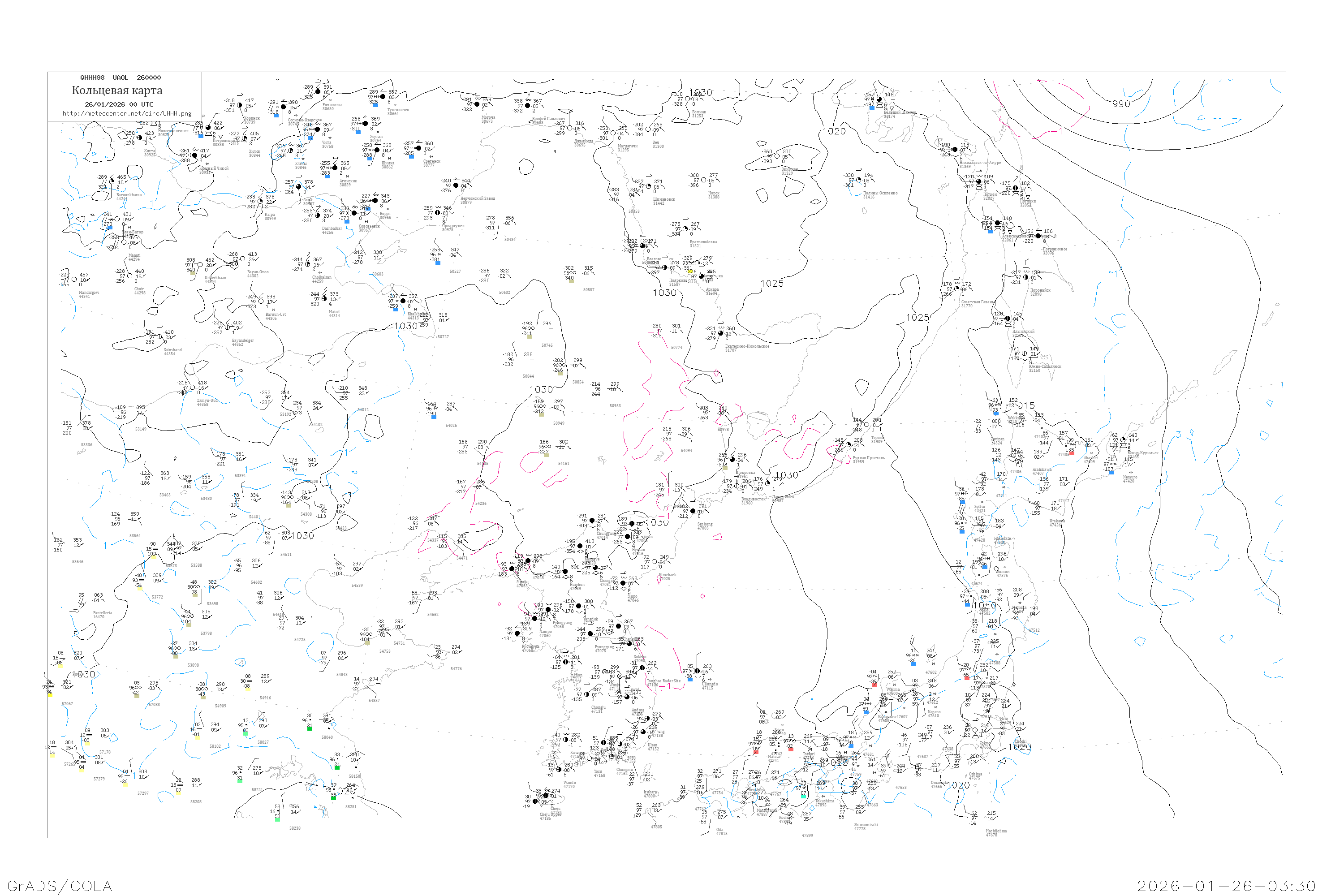Click the station circle at Южно-Сахалинск
The image size is (1344, 896).
(x=1024, y=354)
